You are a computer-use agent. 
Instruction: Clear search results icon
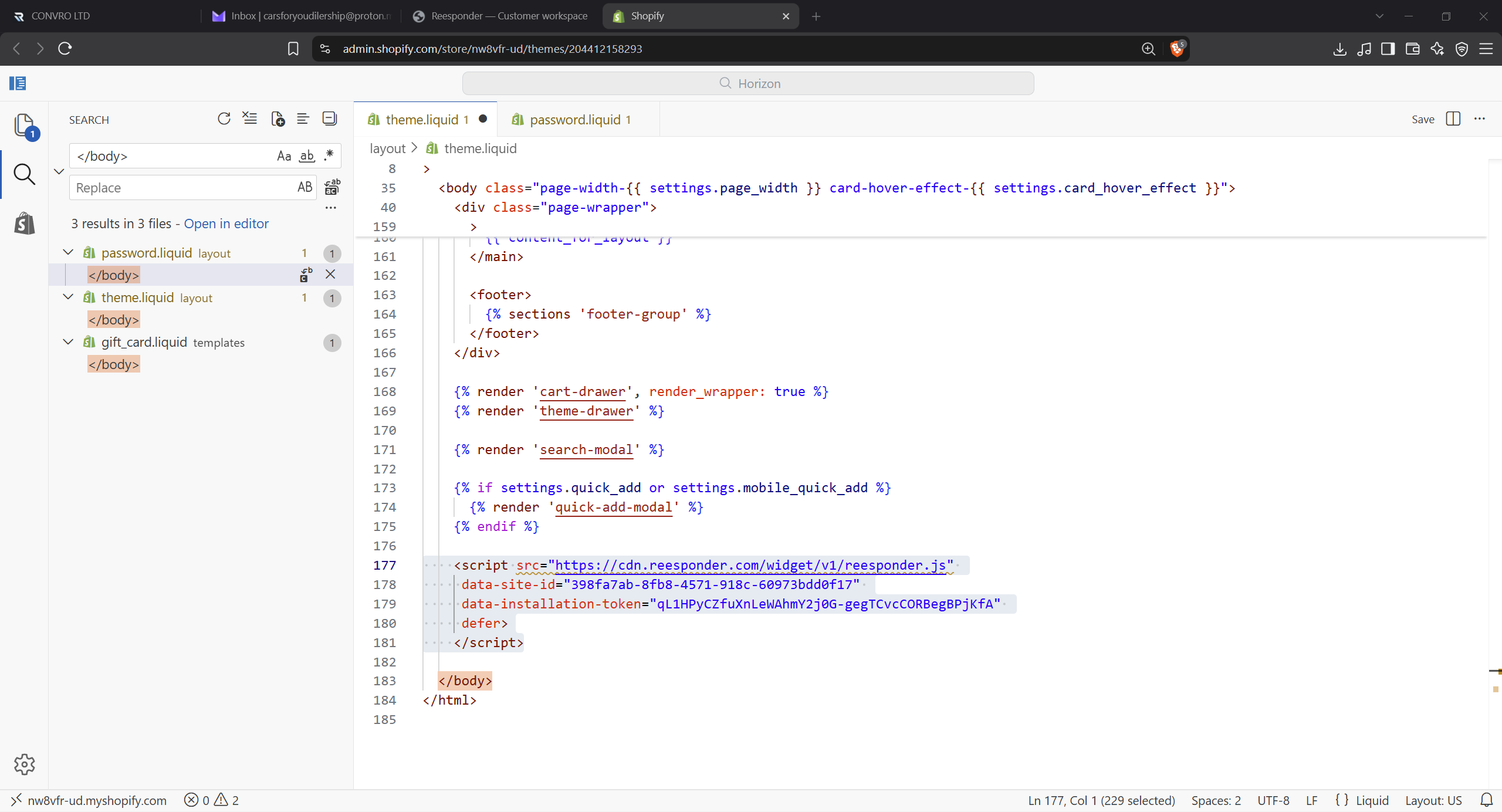pyautogui.click(x=250, y=119)
